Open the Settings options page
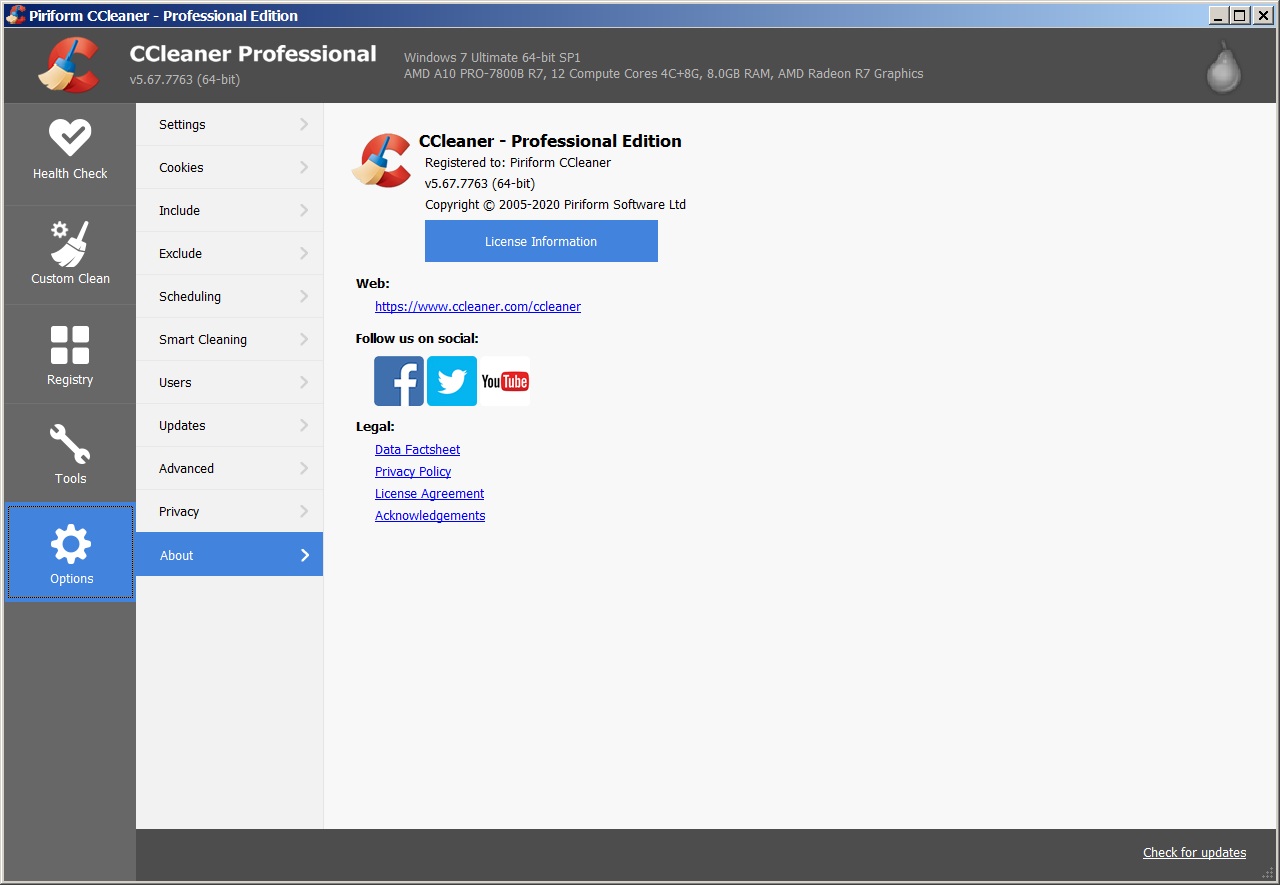The width and height of the screenshot is (1280, 885). (x=229, y=124)
